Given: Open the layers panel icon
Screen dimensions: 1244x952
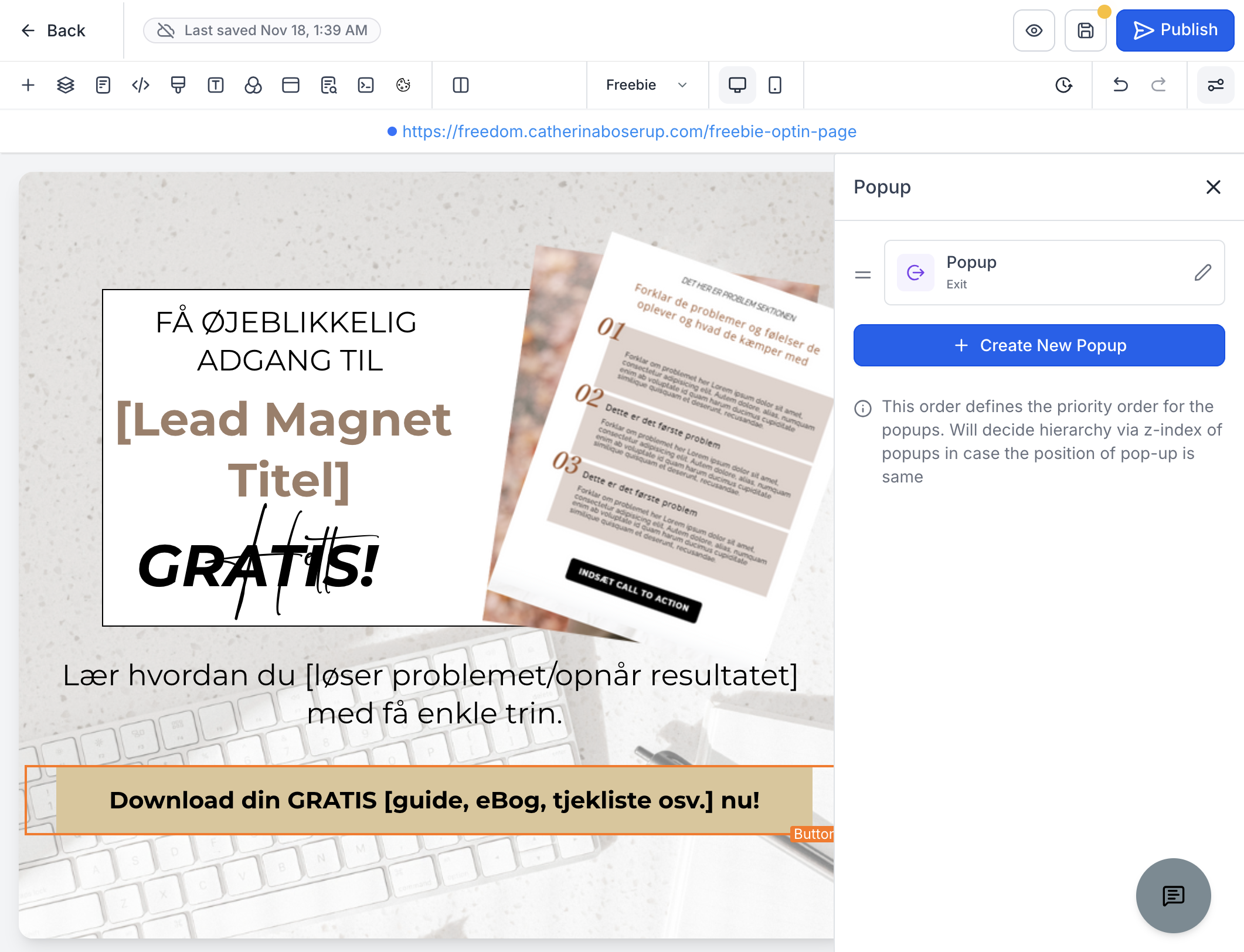Looking at the screenshot, I should [x=66, y=85].
